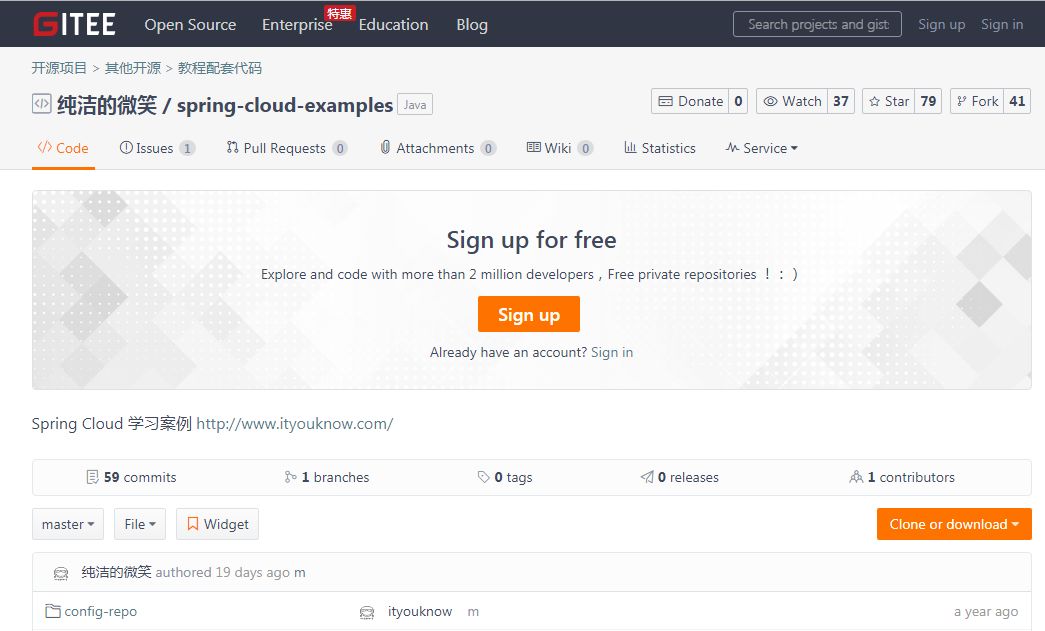Image resolution: width=1045 pixels, height=631 pixels.
Task: Open the master branch dropdown
Action: pos(68,524)
